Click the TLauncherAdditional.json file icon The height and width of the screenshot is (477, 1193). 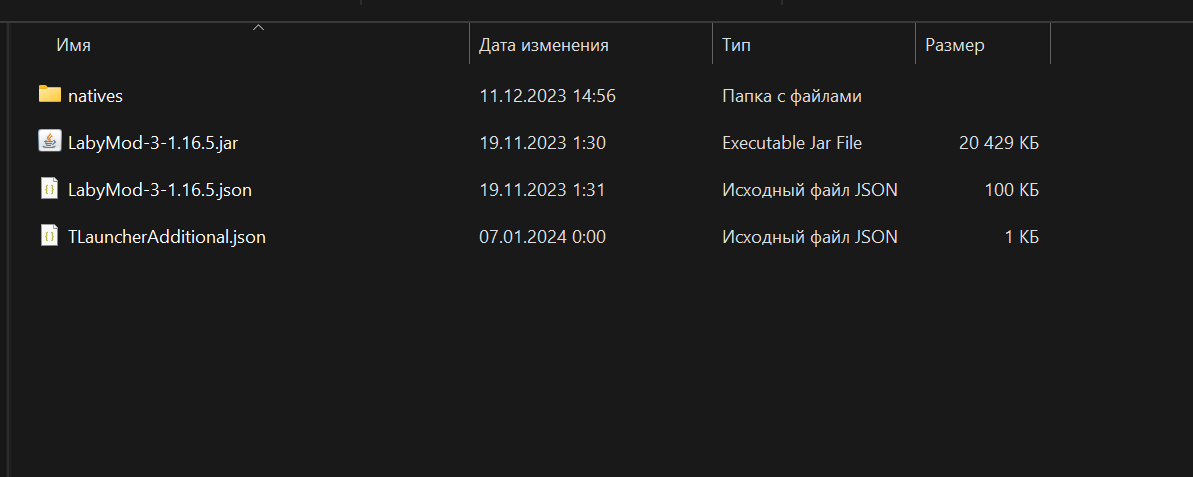point(49,236)
